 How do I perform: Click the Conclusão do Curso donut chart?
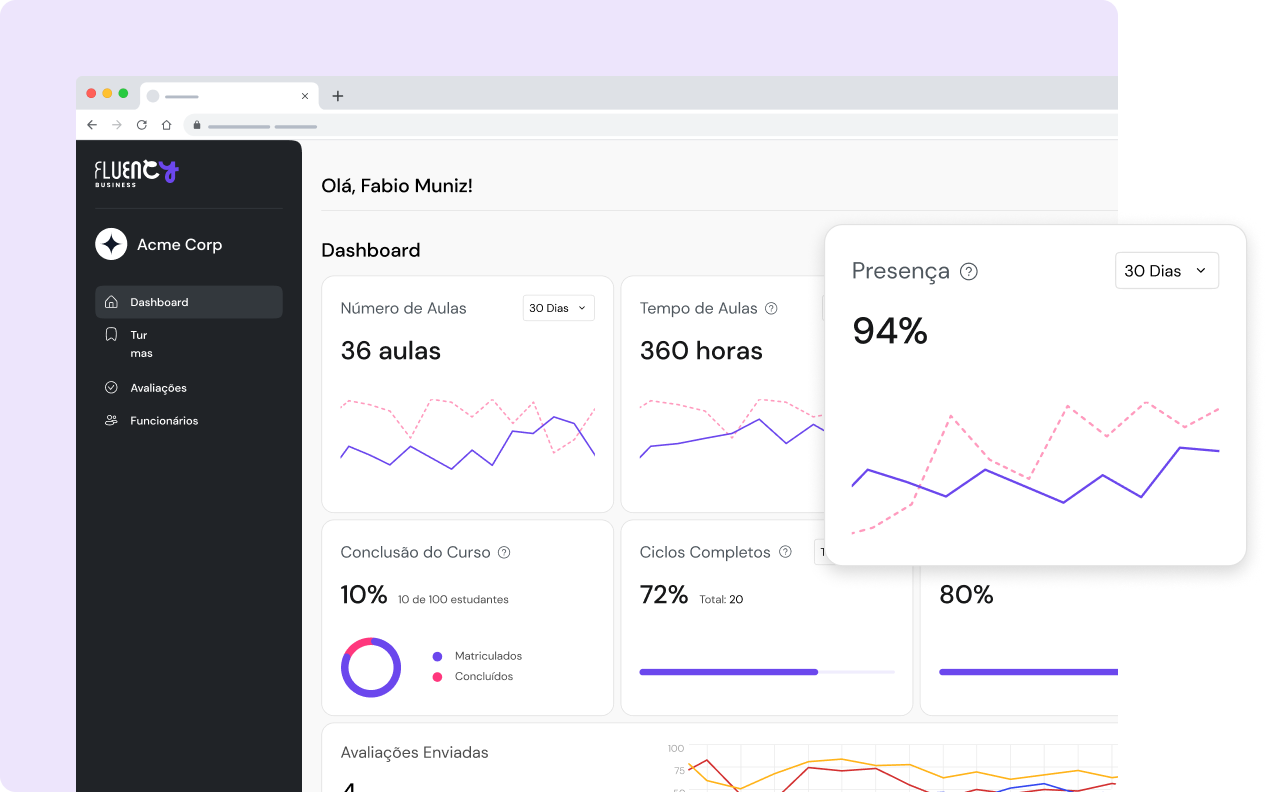[371, 667]
